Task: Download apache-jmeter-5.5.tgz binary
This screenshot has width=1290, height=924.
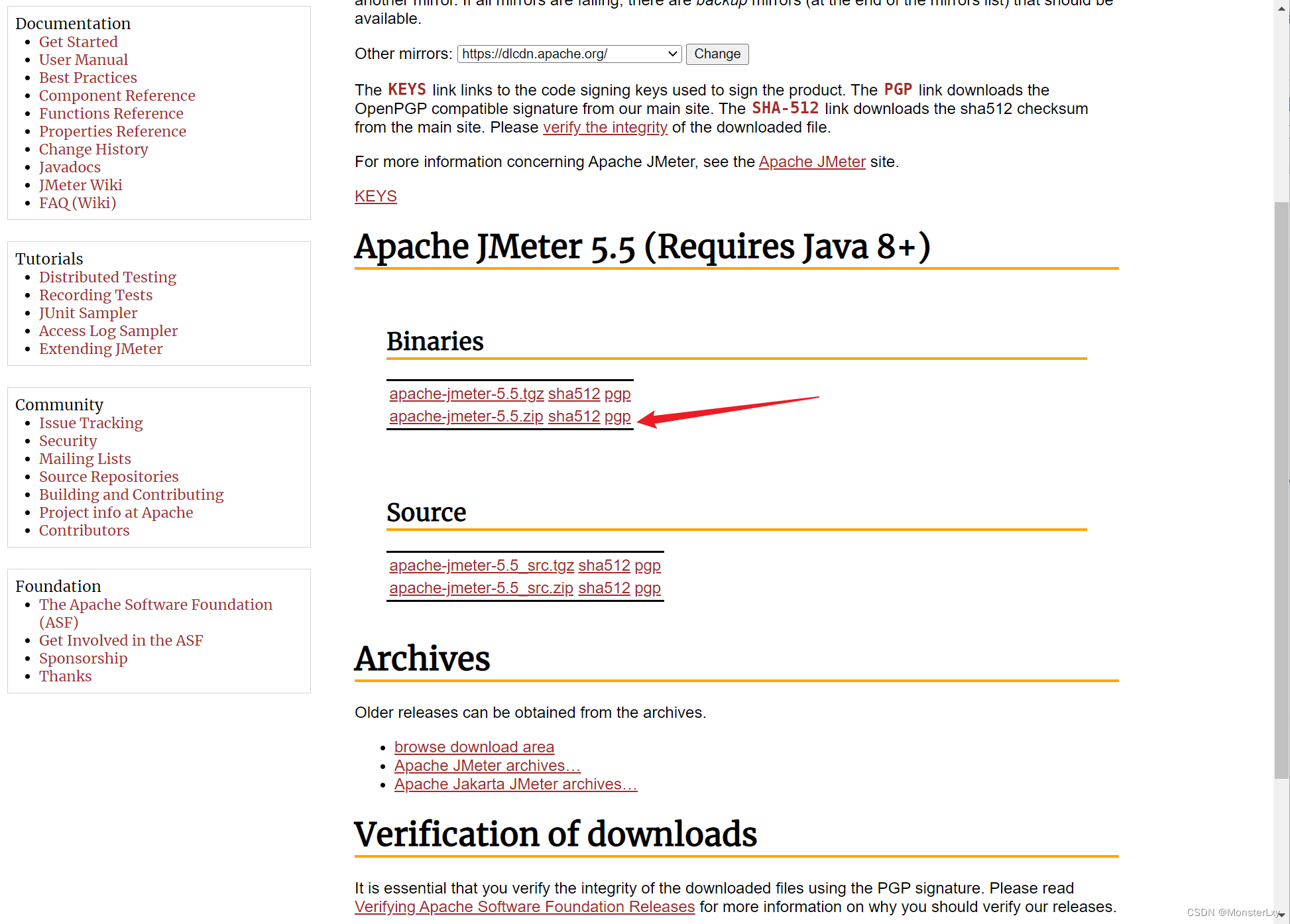Action: pos(466,394)
